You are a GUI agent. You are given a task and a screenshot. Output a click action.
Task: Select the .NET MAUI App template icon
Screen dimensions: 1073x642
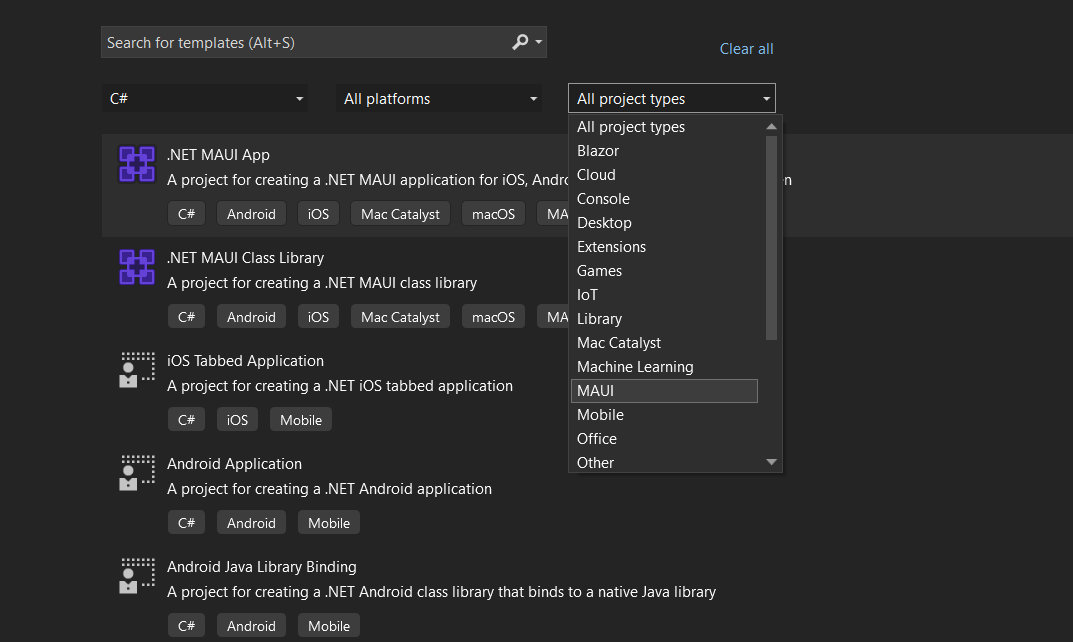137,164
